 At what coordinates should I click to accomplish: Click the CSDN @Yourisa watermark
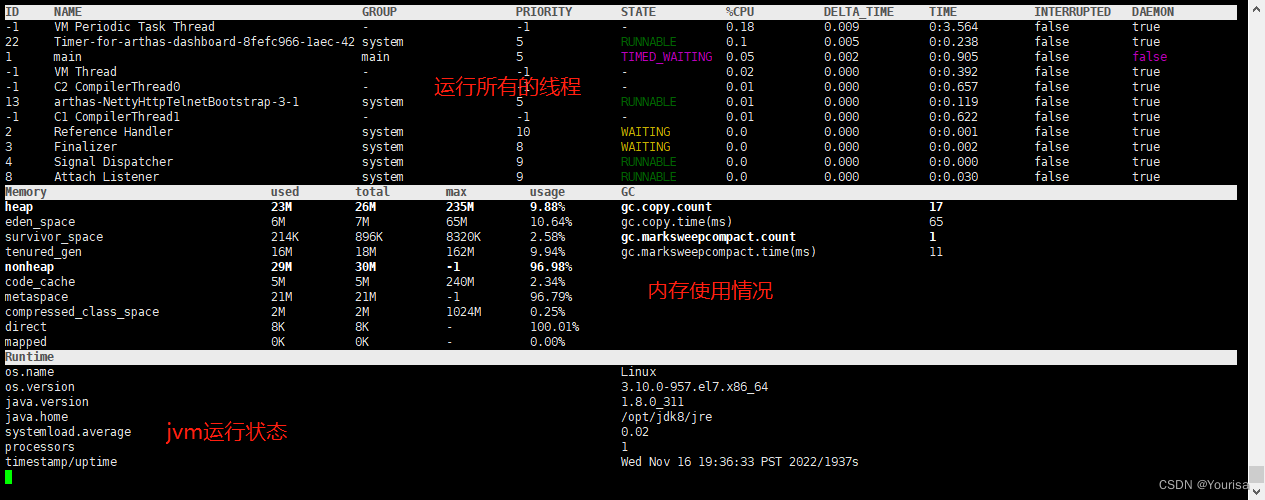pos(1204,485)
